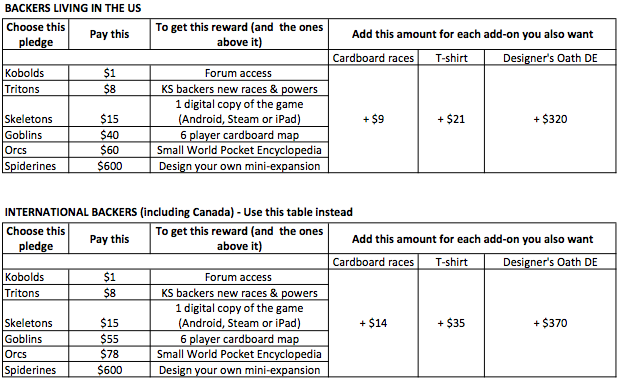
Task: Click the $600 Spiderines price in US table
Action: [x=110, y=166]
